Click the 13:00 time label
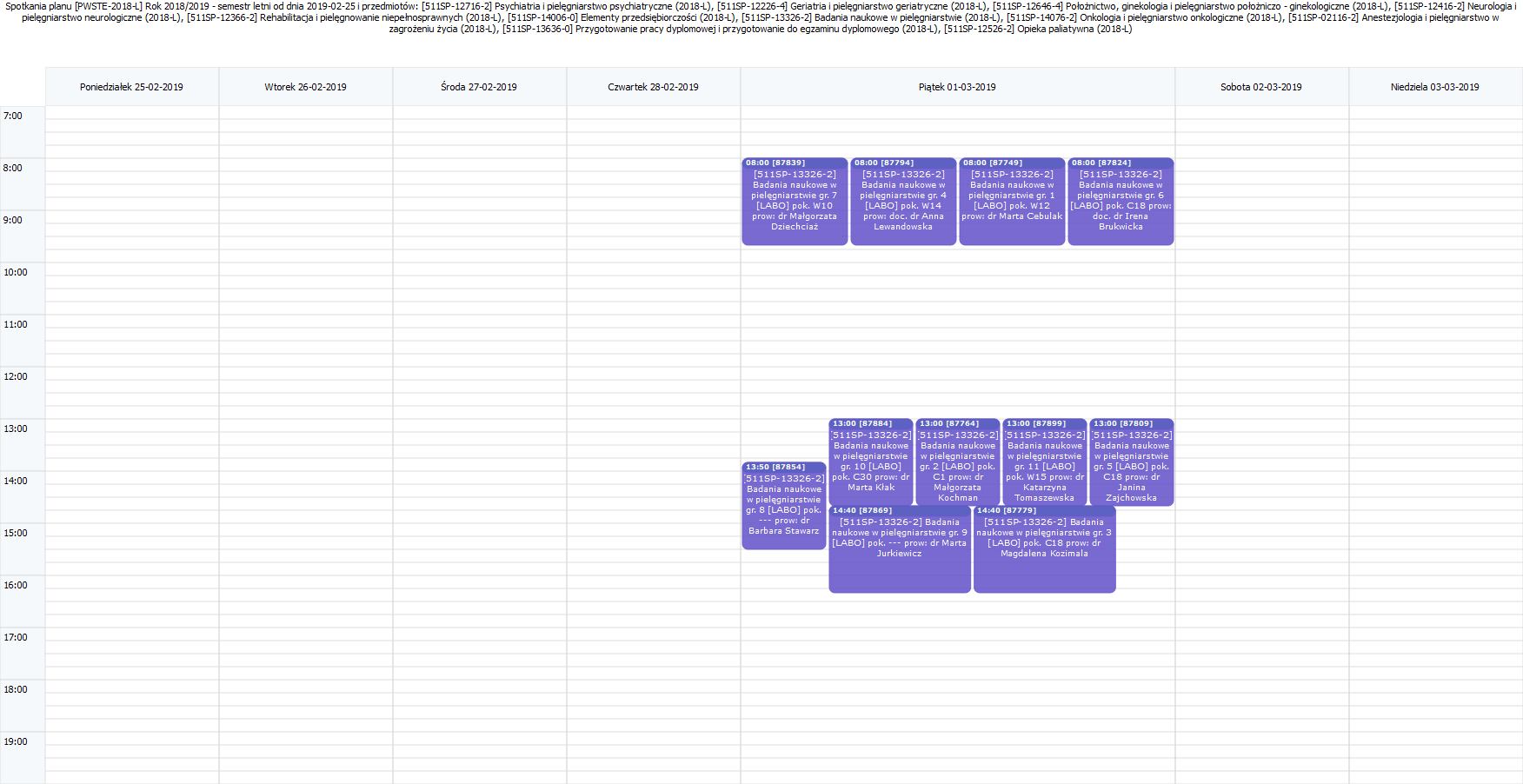This screenshot has width=1523, height=784. [x=16, y=429]
